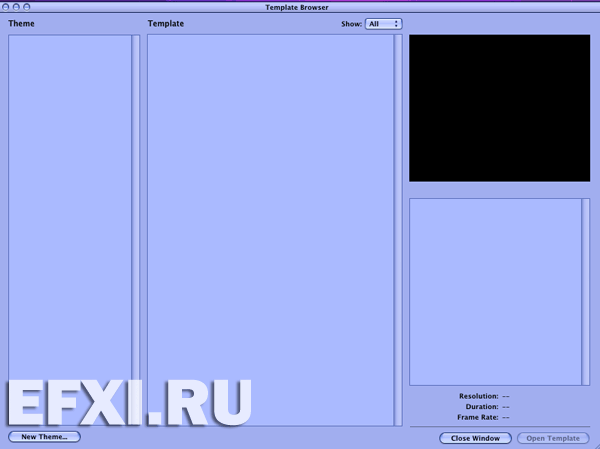Click the Resolution label

tap(479, 396)
